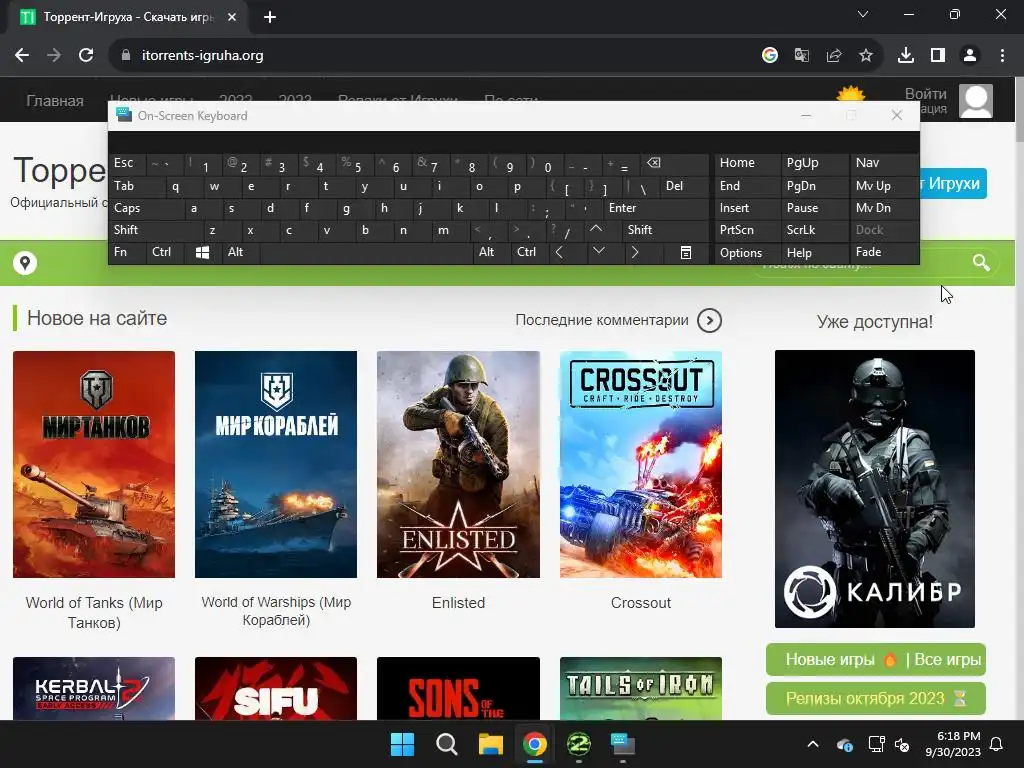Close the Торрент-Игруха tab
Image resolution: width=1024 pixels, height=768 pixels.
(x=232, y=17)
